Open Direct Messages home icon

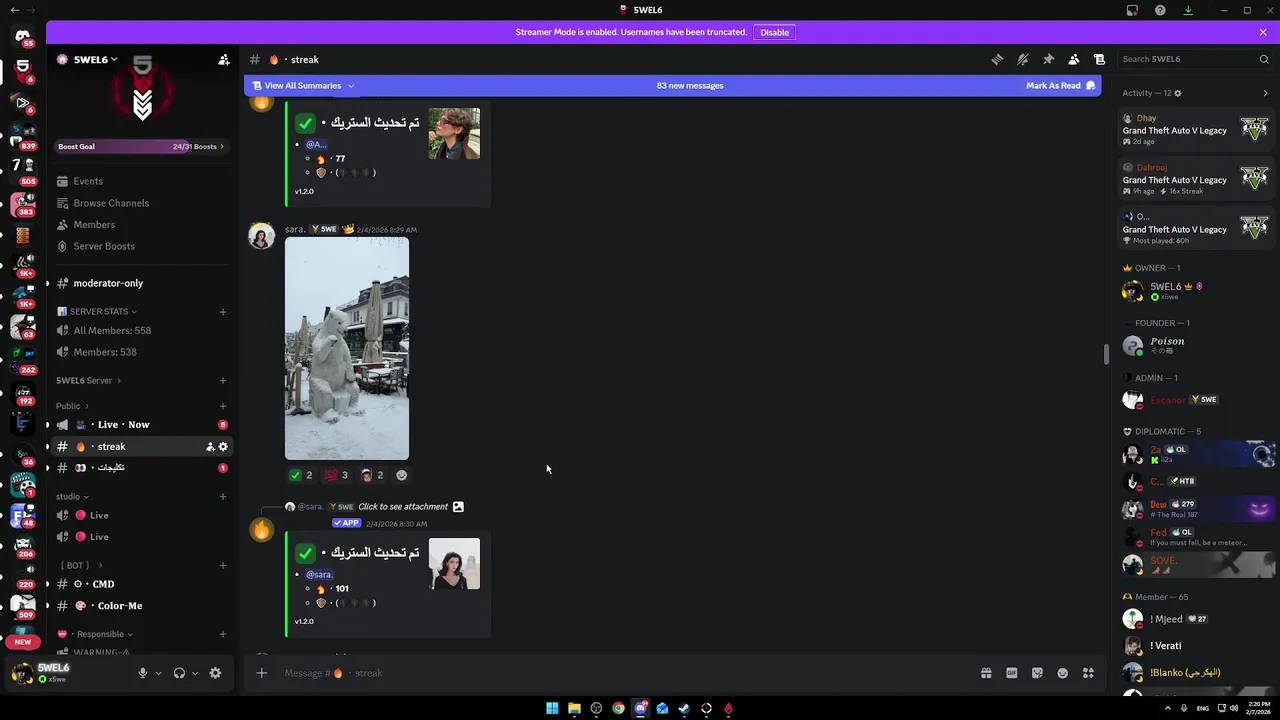coord(23,36)
